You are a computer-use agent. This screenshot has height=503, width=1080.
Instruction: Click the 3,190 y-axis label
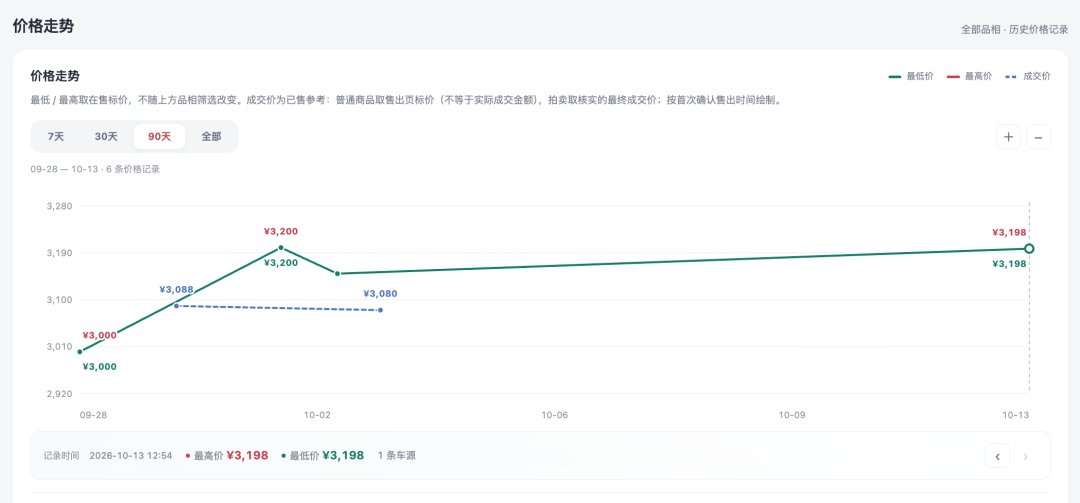(x=59, y=253)
